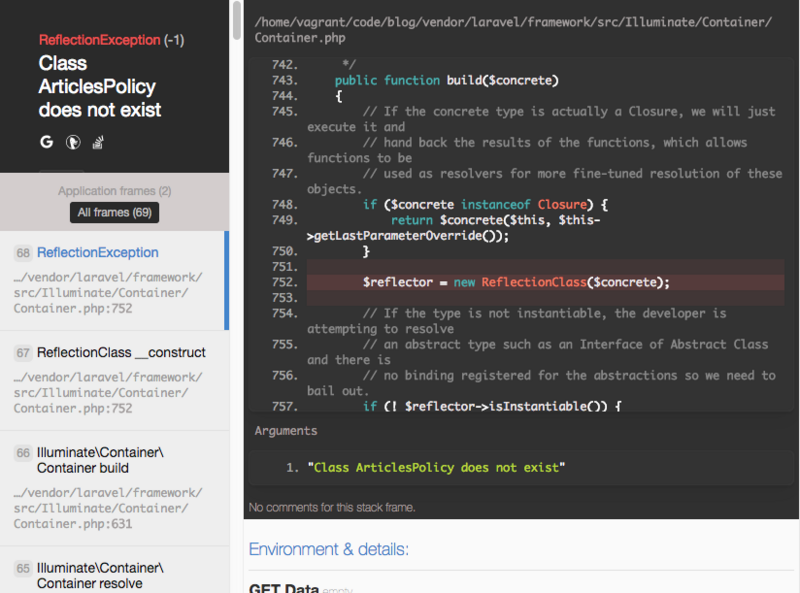This screenshot has height=593, width=800.
Task: Click the Arguments section label
Action: pyautogui.click(x=286, y=430)
